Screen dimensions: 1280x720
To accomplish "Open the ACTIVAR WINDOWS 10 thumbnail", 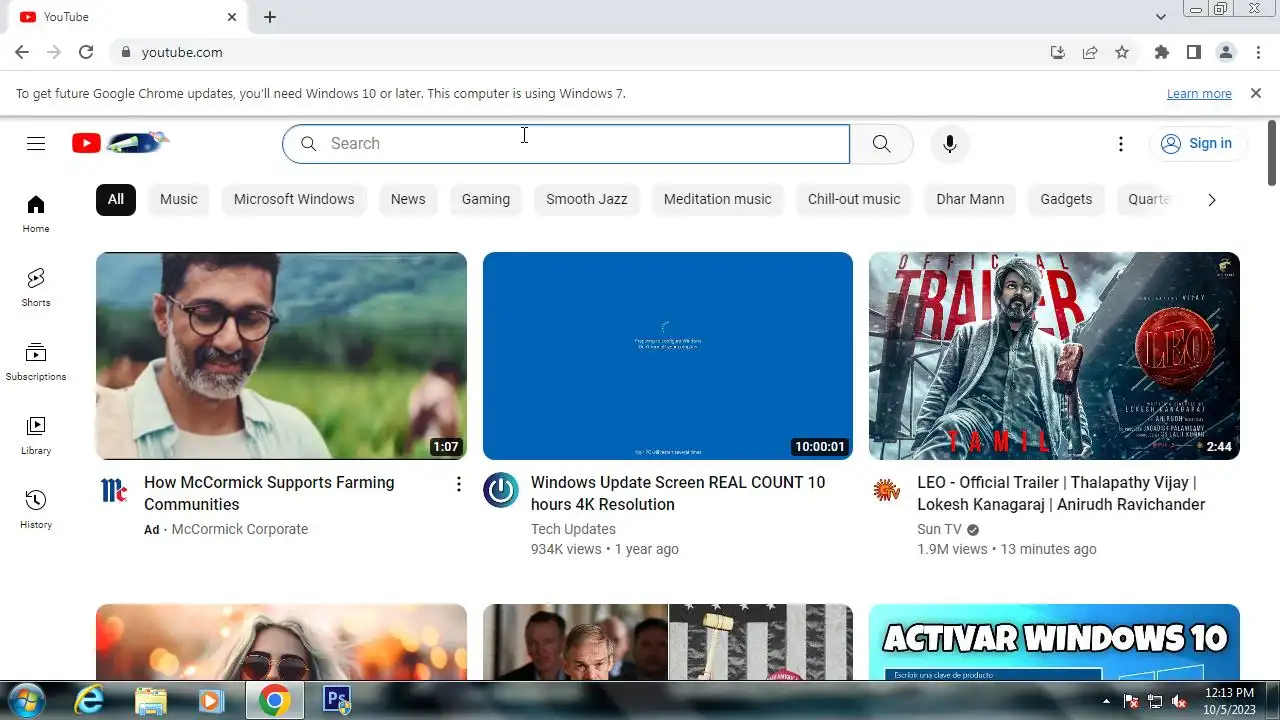I will (x=1054, y=642).
